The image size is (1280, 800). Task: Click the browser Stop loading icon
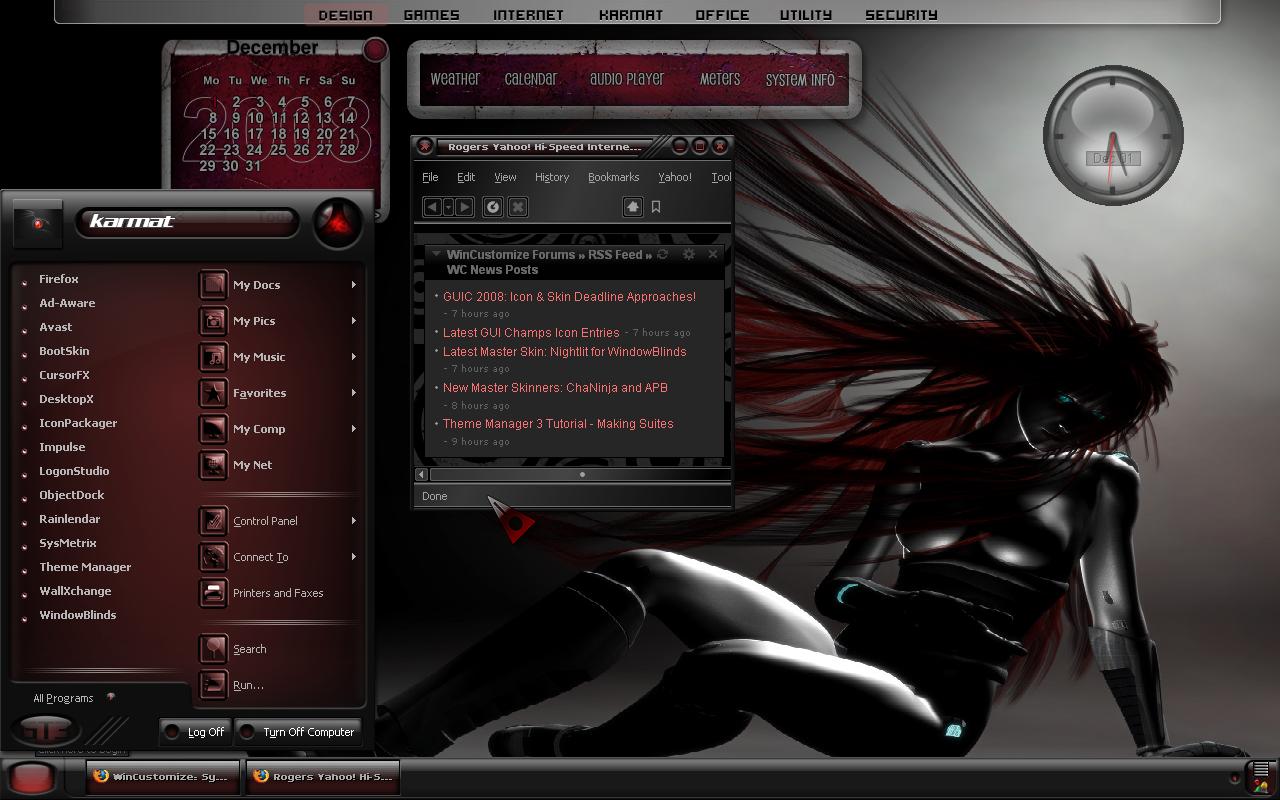tap(518, 207)
